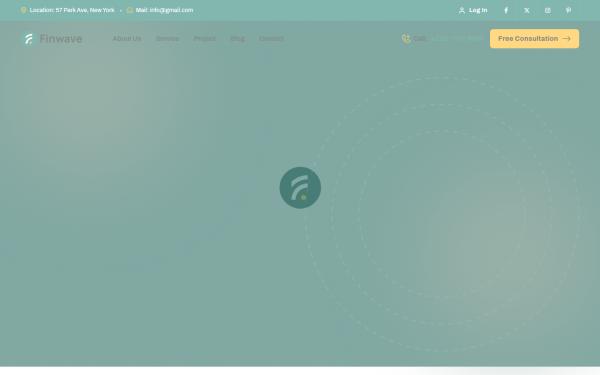This screenshot has height=375, width=600.
Task: Click the phone number next to Call
Action: pos(457,39)
